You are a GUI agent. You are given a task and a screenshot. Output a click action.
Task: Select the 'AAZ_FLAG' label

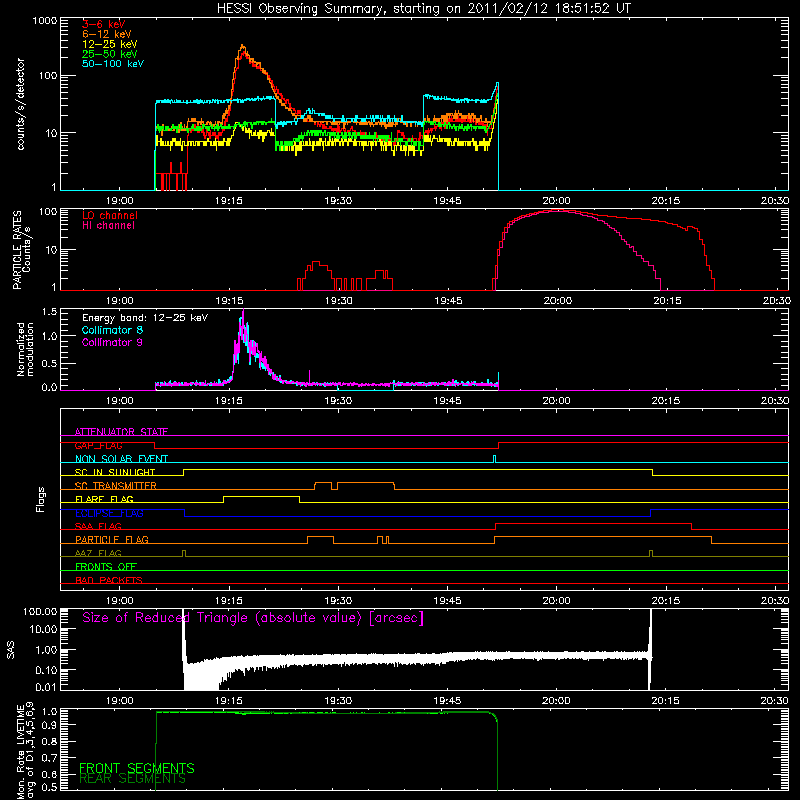coord(98,553)
